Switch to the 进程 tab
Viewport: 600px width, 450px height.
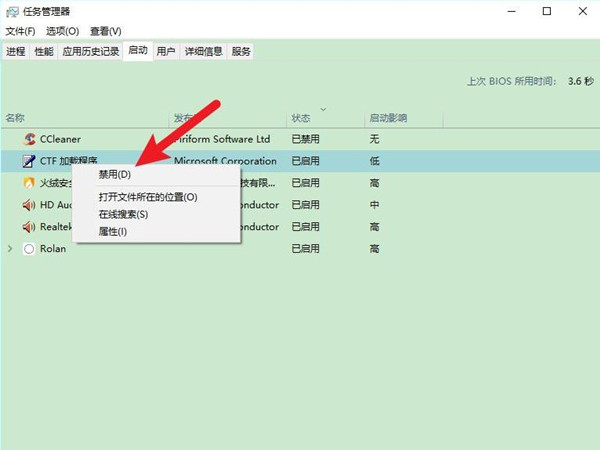click(15, 51)
